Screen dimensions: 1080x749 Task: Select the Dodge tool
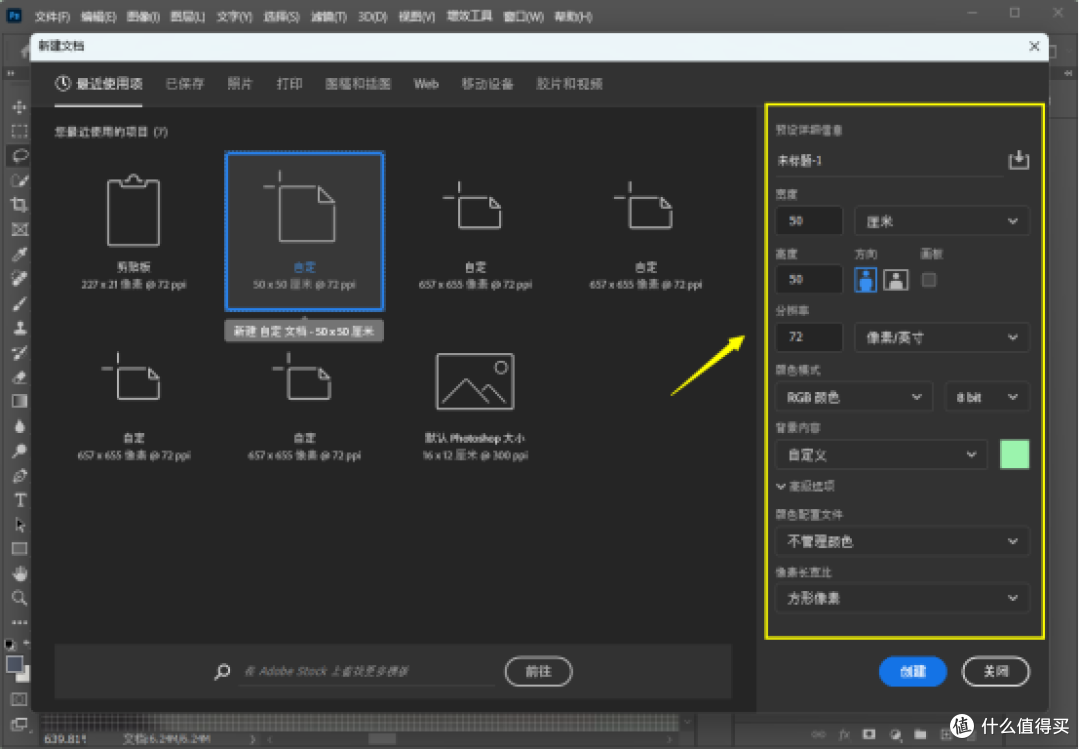coord(19,451)
